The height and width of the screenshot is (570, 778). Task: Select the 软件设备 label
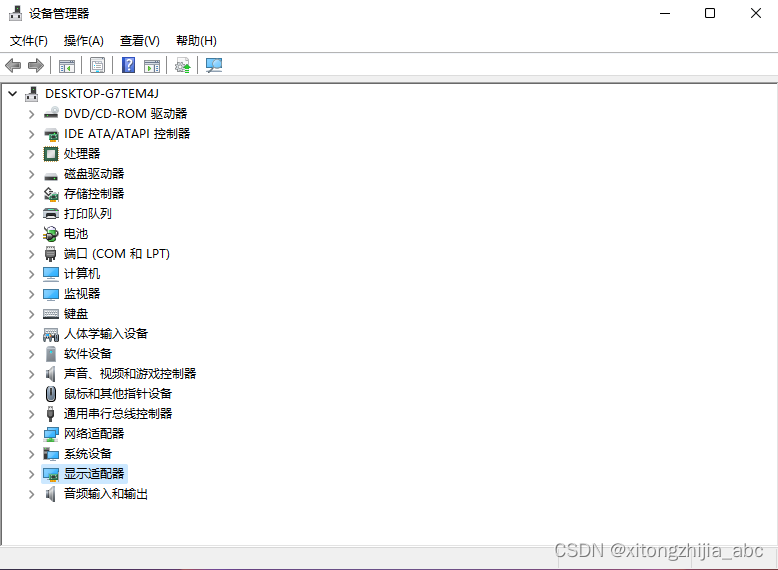[88, 354]
